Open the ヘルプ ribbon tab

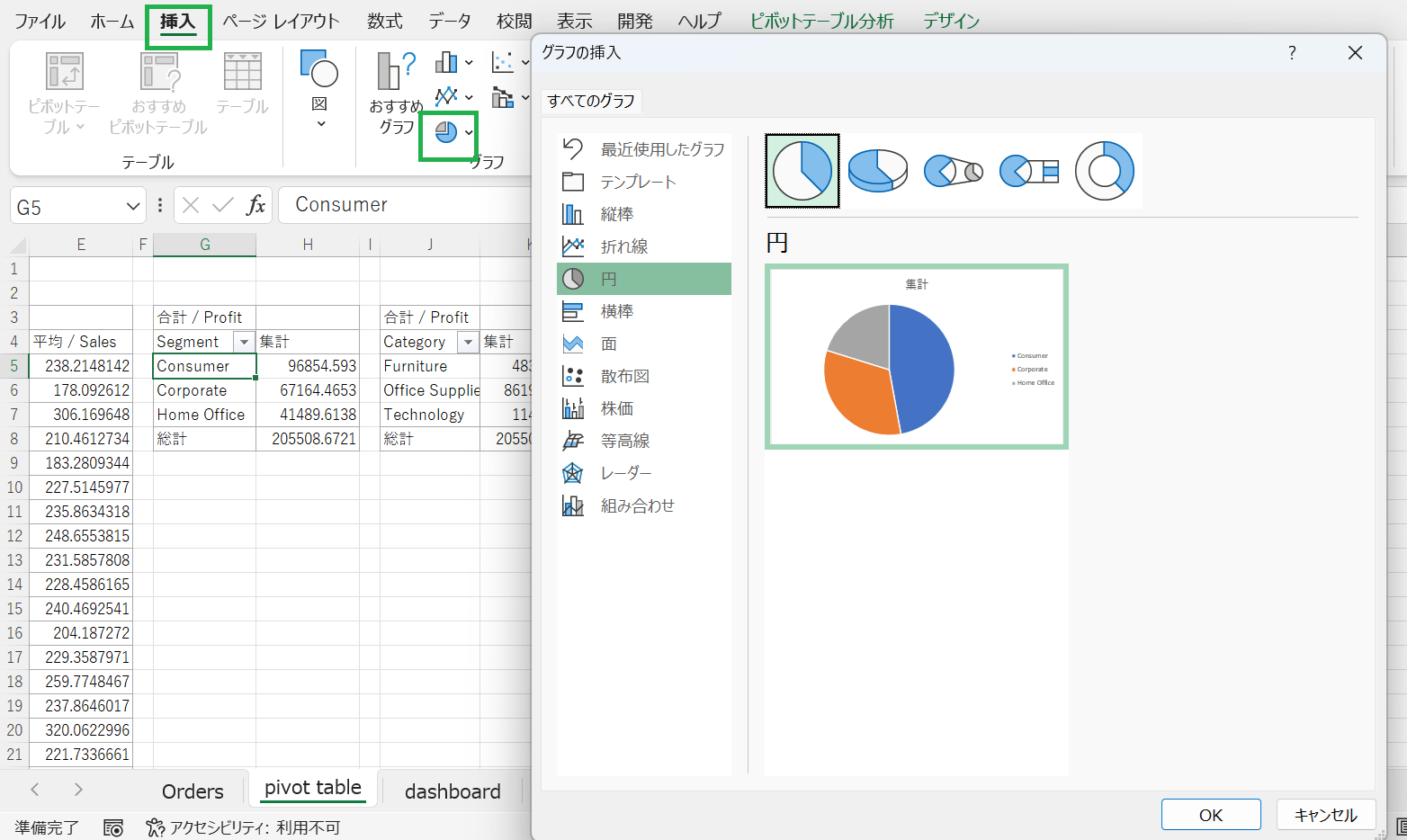pyautogui.click(x=700, y=21)
